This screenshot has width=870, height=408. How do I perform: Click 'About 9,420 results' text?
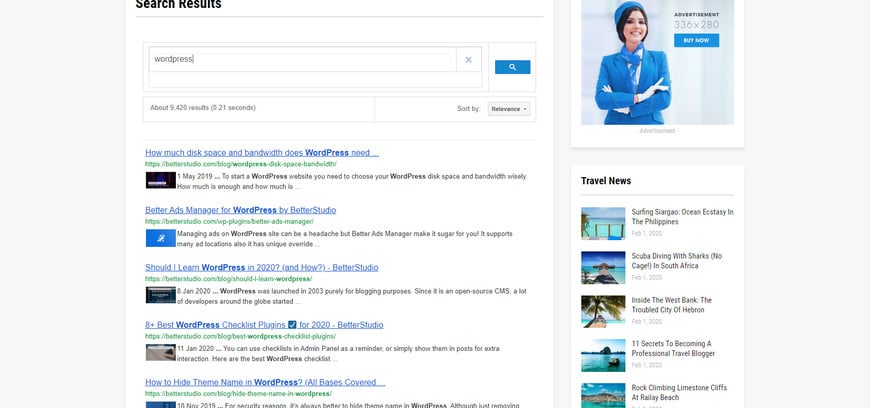tap(203, 108)
